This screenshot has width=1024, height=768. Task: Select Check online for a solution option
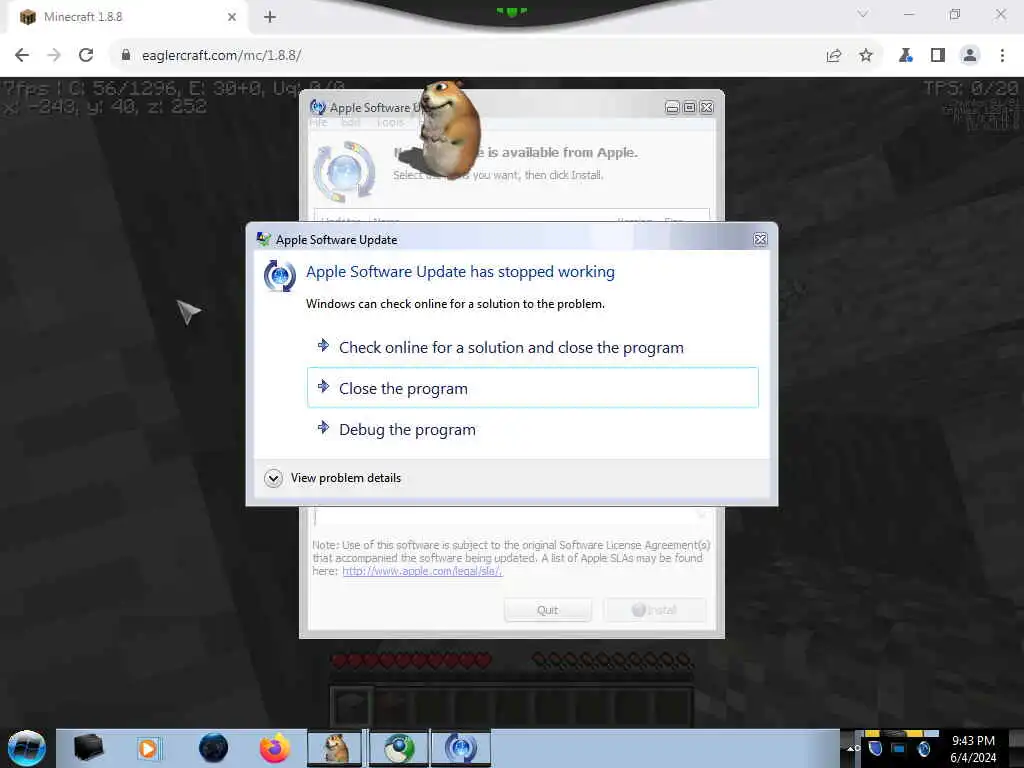click(532, 347)
